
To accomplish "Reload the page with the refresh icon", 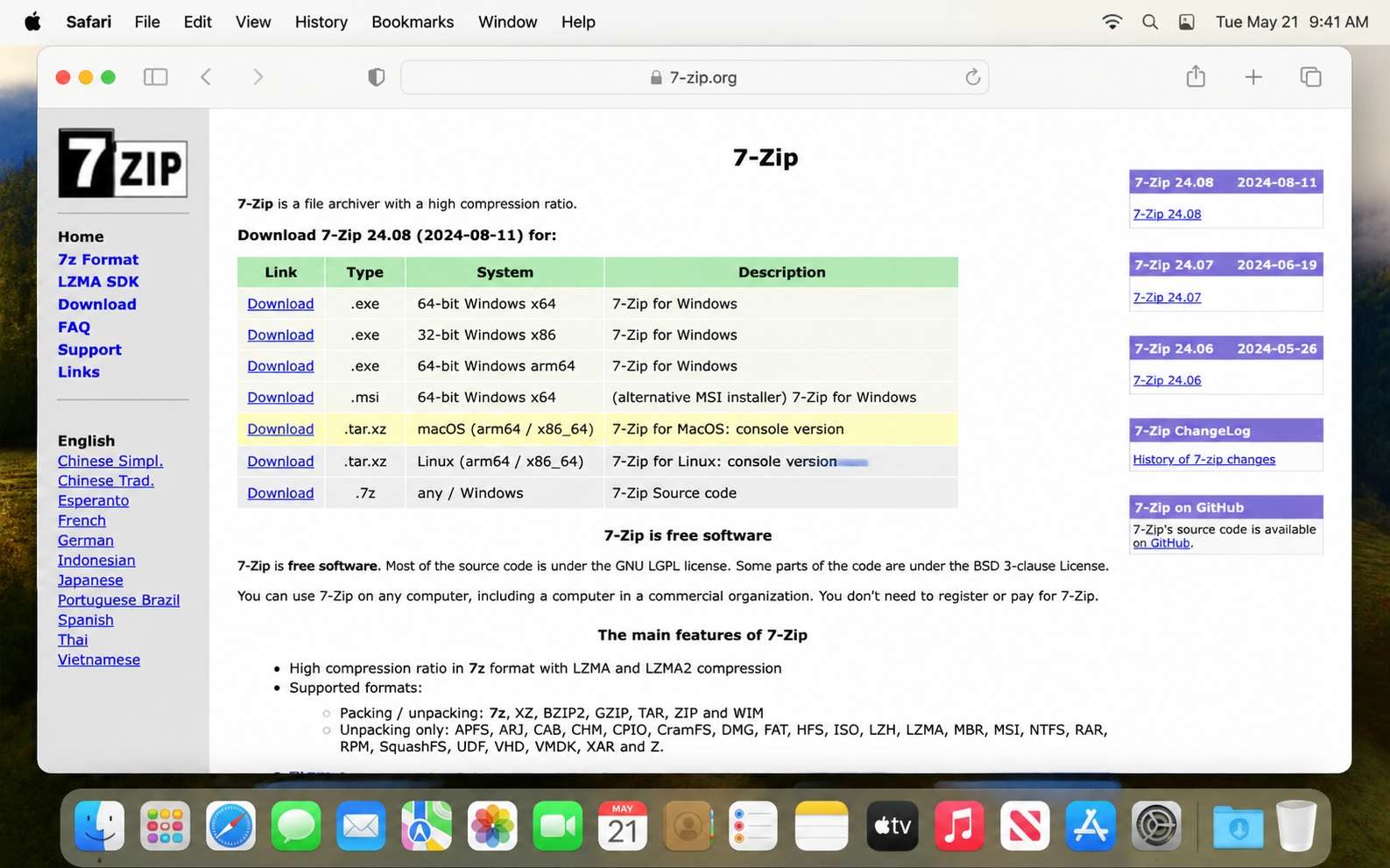I will (x=972, y=77).
